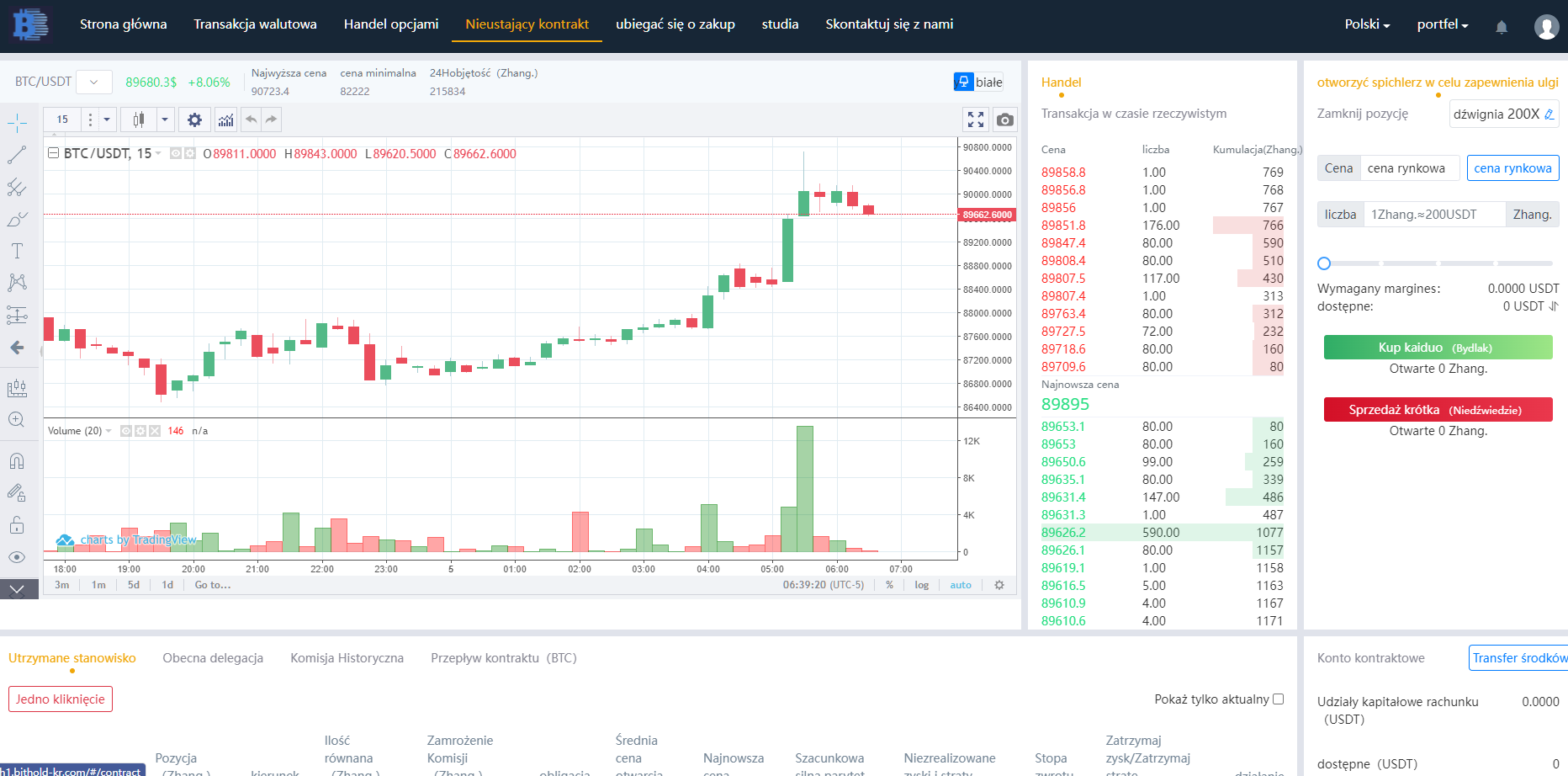1568x776 pixels.
Task: Click the notification bell icon
Action: (x=1501, y=27)
